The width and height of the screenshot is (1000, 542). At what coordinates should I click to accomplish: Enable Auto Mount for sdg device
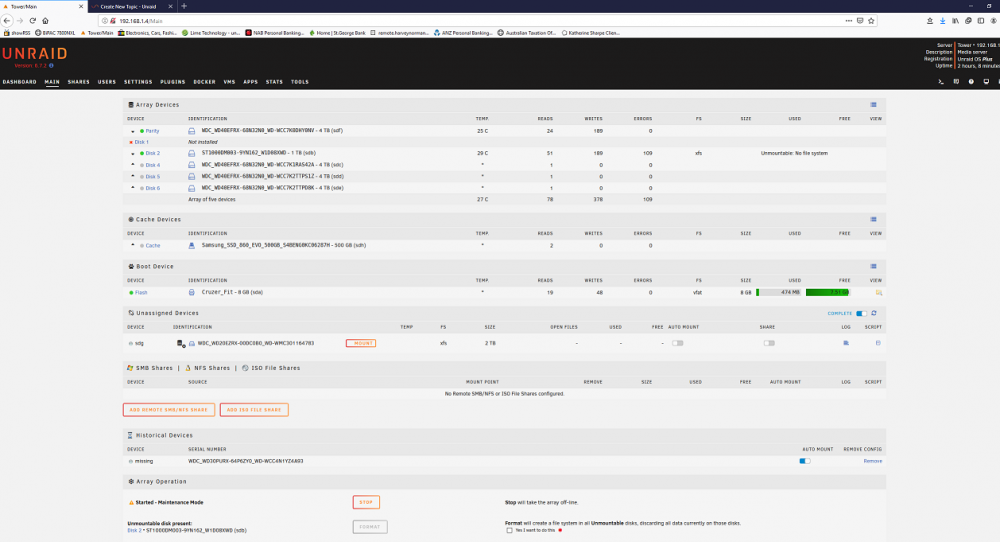(677, 343)
